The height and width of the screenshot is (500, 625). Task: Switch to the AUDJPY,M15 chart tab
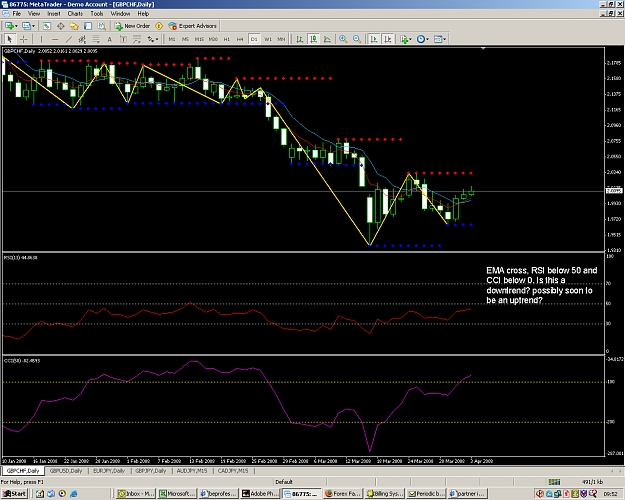[x=192, y=471]
